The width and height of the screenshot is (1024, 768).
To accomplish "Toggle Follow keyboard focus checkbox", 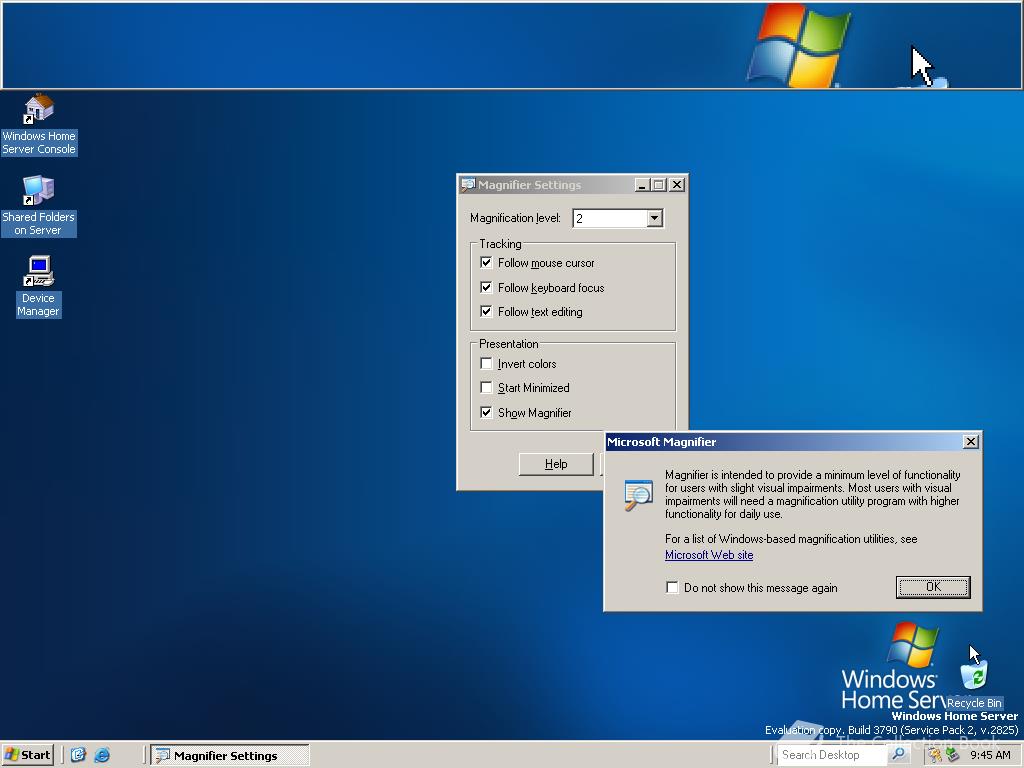I will coord(486,287).
